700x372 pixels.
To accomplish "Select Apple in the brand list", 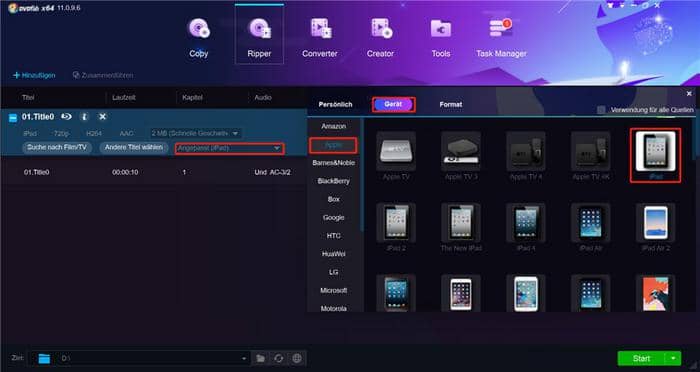I will (x=333, y=145).
